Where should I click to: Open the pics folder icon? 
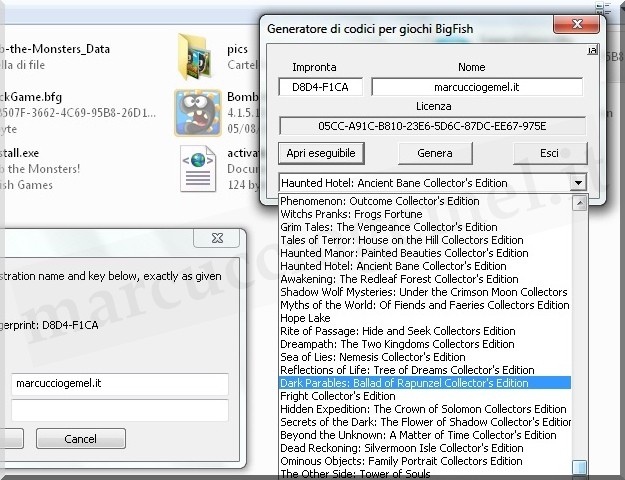point(195,57)
